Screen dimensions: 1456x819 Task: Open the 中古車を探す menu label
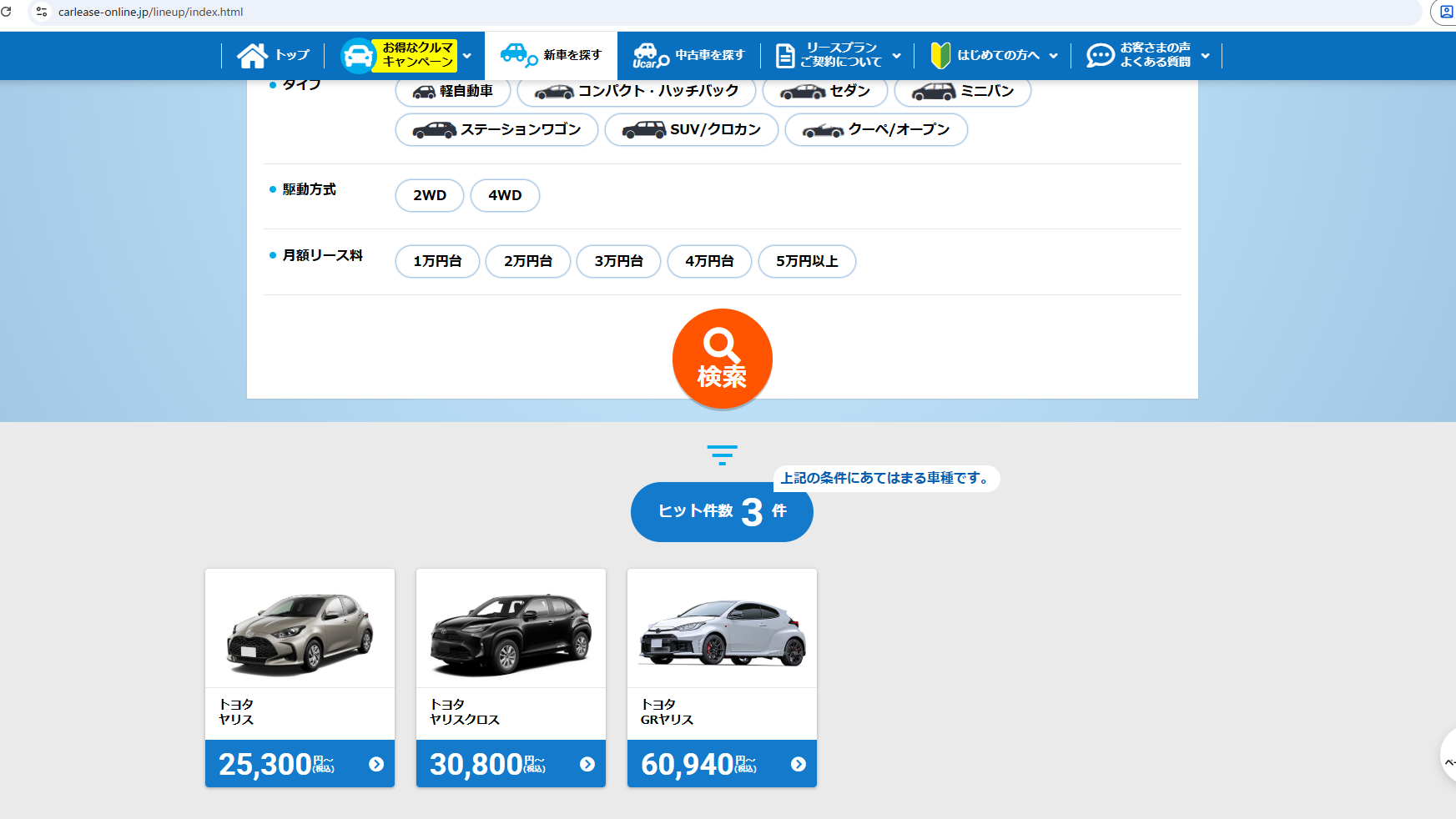[x=710, y=55]
